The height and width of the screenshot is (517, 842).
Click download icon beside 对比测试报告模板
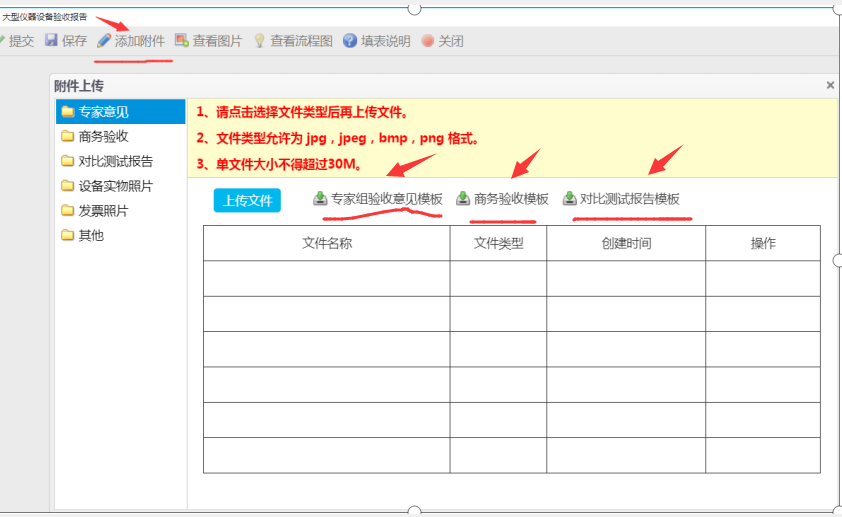click(570, 199)
